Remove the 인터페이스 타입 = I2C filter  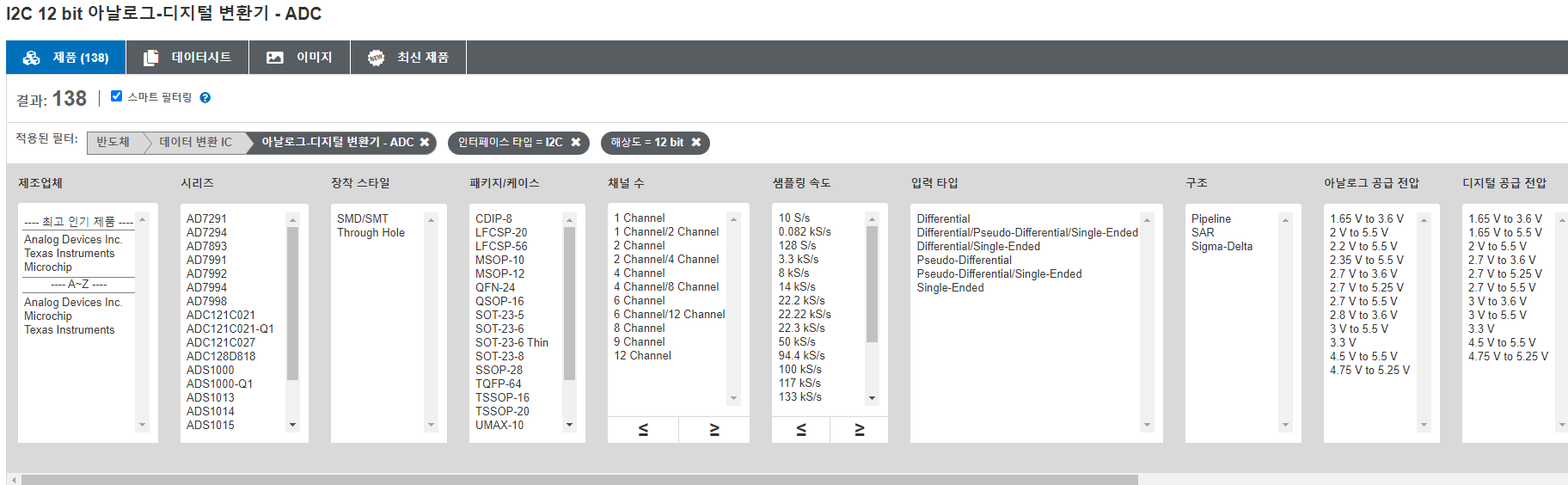(576, 143)
